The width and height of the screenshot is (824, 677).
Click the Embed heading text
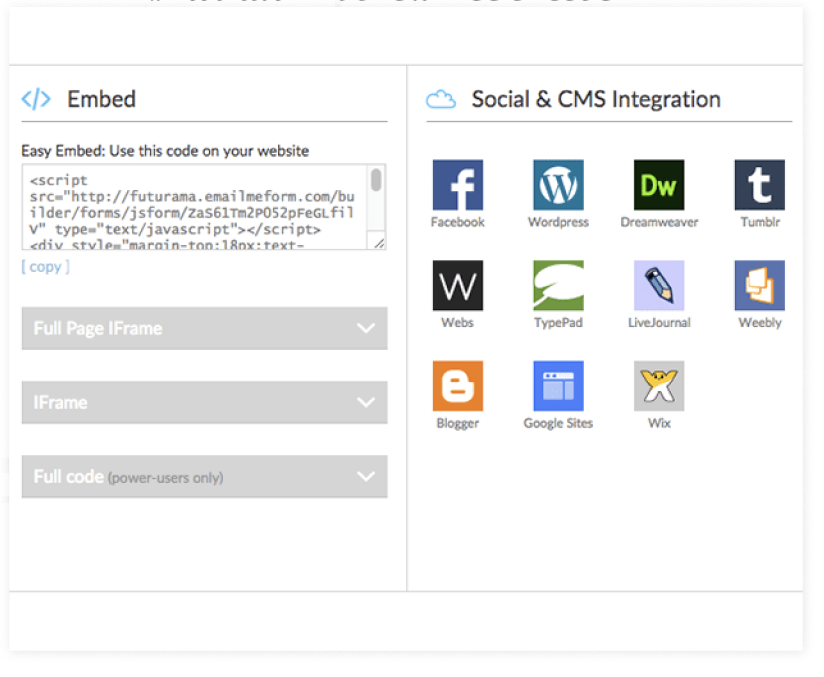coord(102,100)
